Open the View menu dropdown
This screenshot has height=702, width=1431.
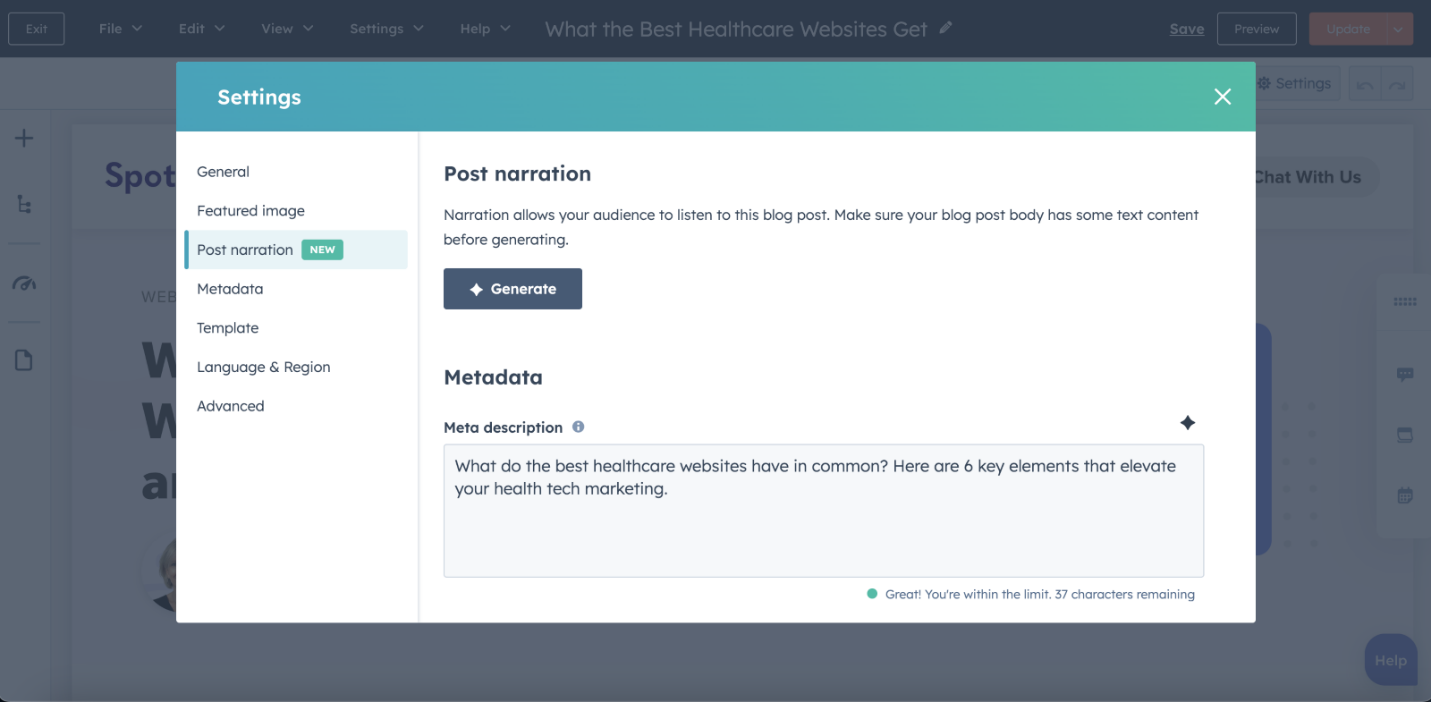287,29
